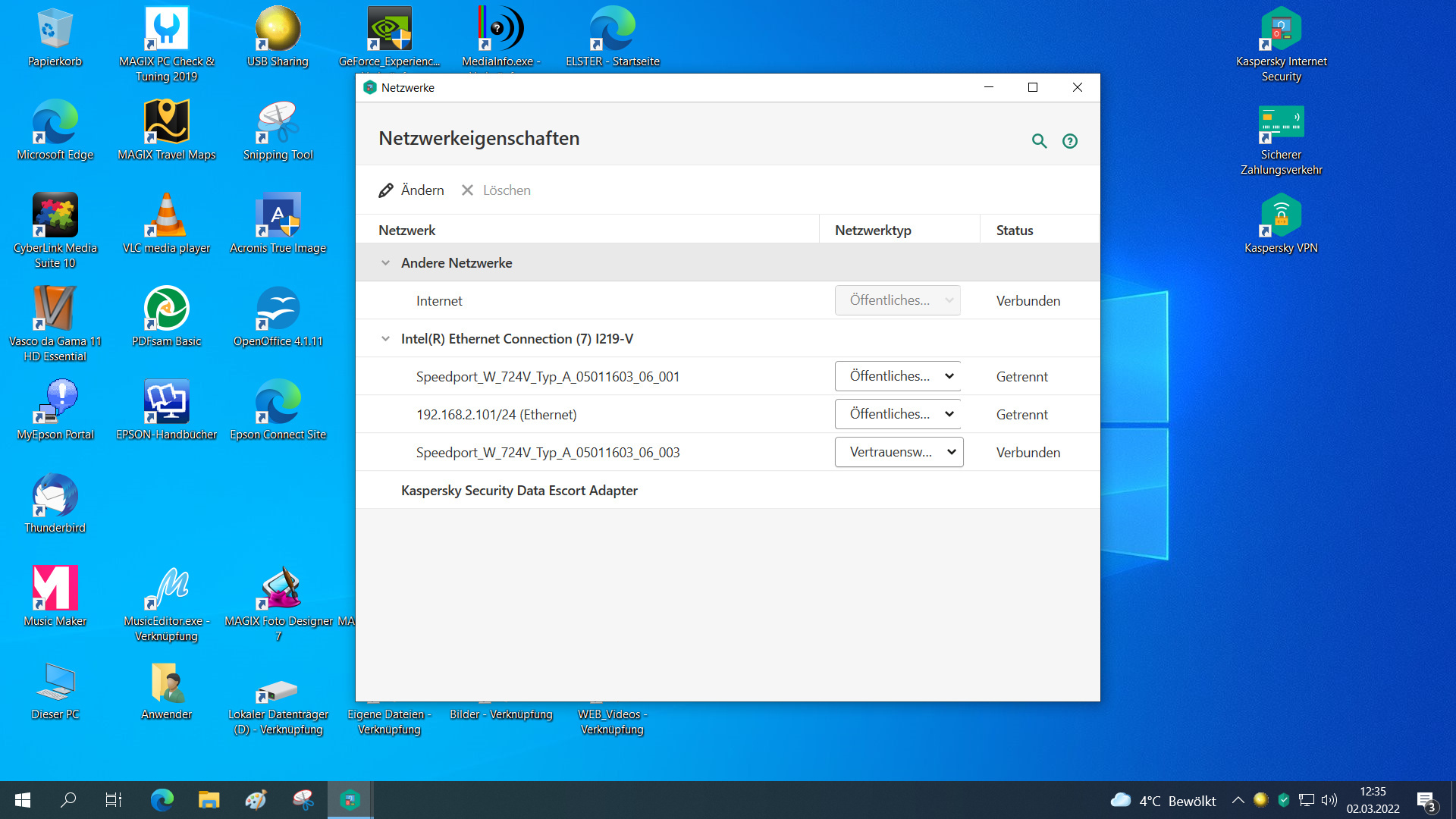Click the volume speaker tray icon

click(1329, 800)
